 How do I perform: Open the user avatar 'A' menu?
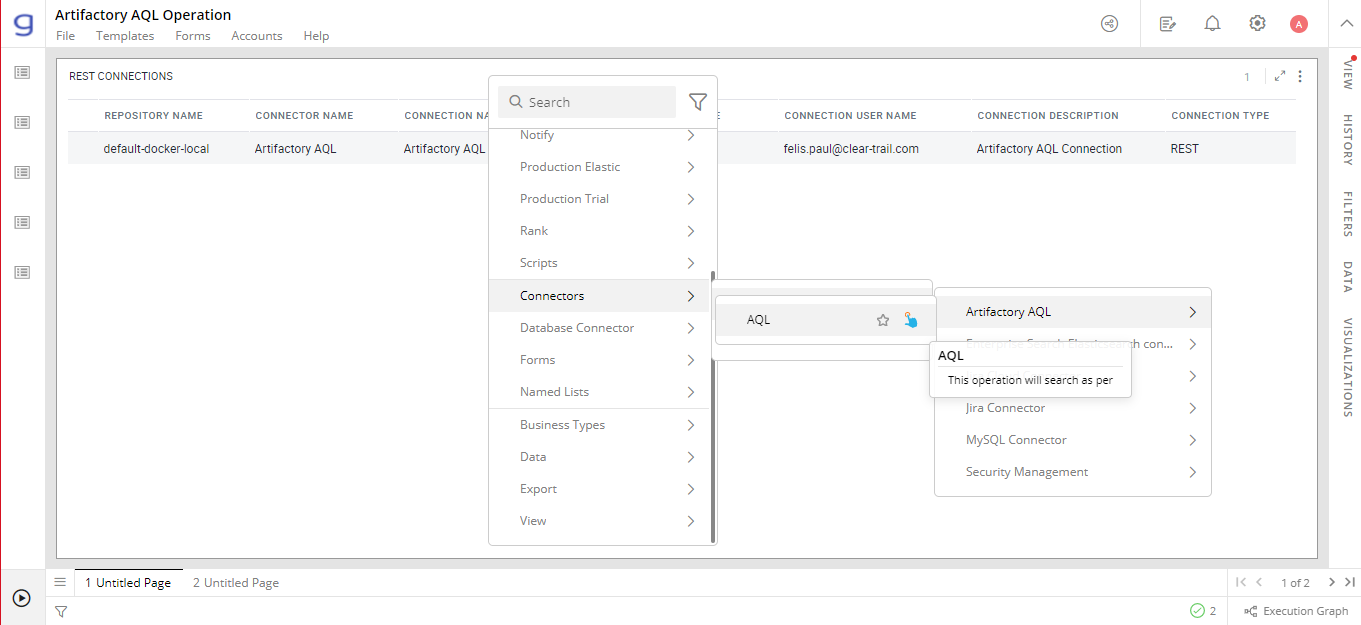[1299, 24]
